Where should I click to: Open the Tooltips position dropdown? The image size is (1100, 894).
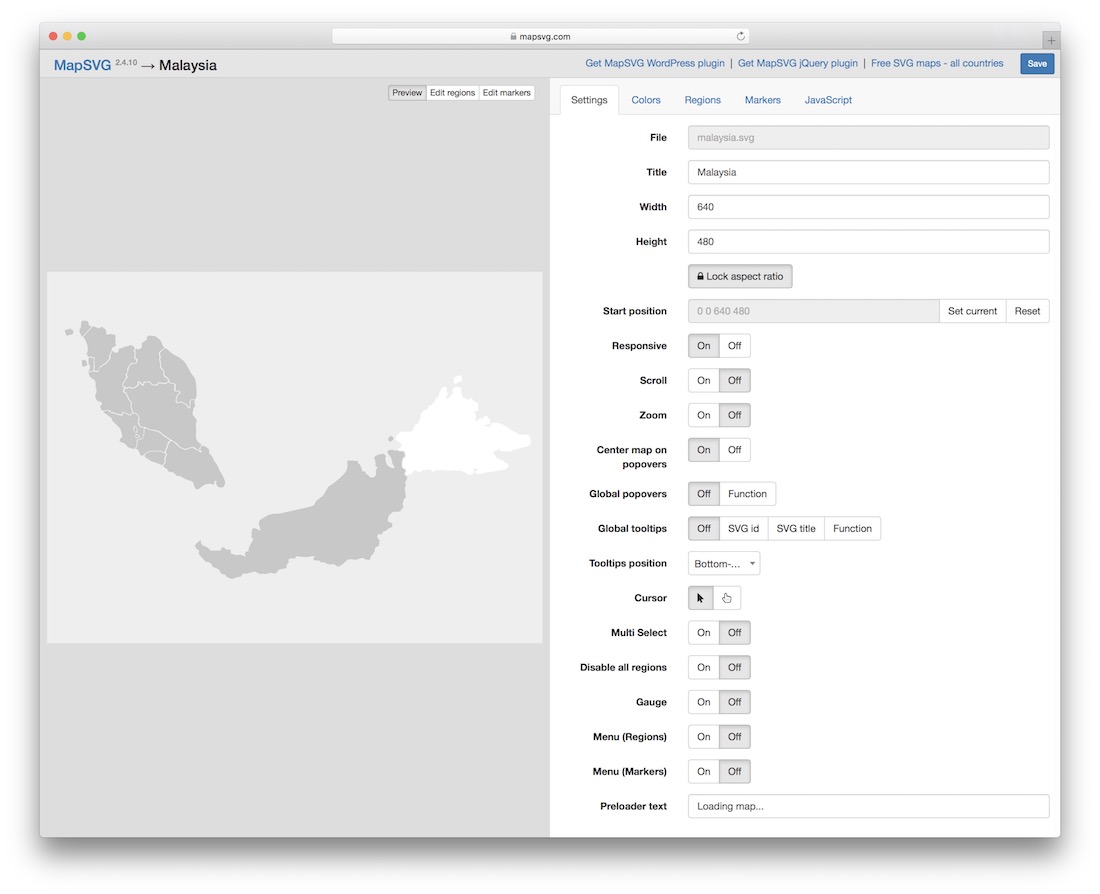723,563
